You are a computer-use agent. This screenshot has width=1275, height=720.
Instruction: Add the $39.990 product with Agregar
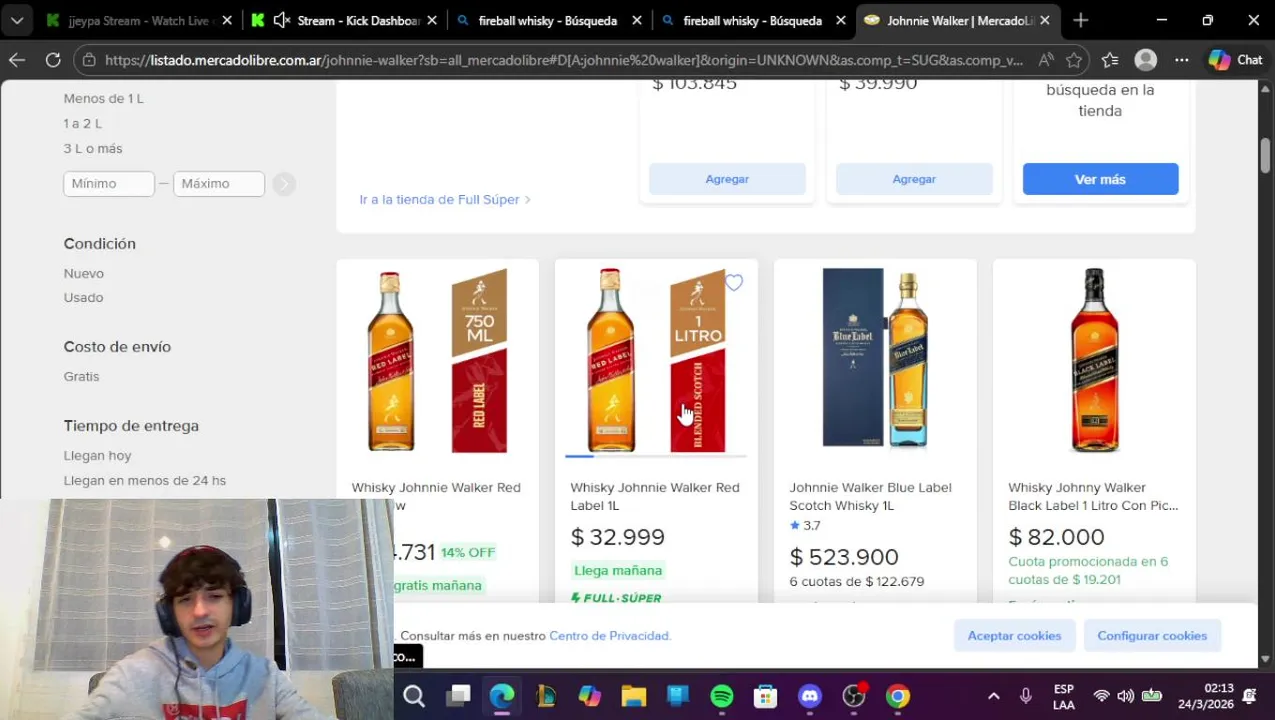click(x=914, y=179)
